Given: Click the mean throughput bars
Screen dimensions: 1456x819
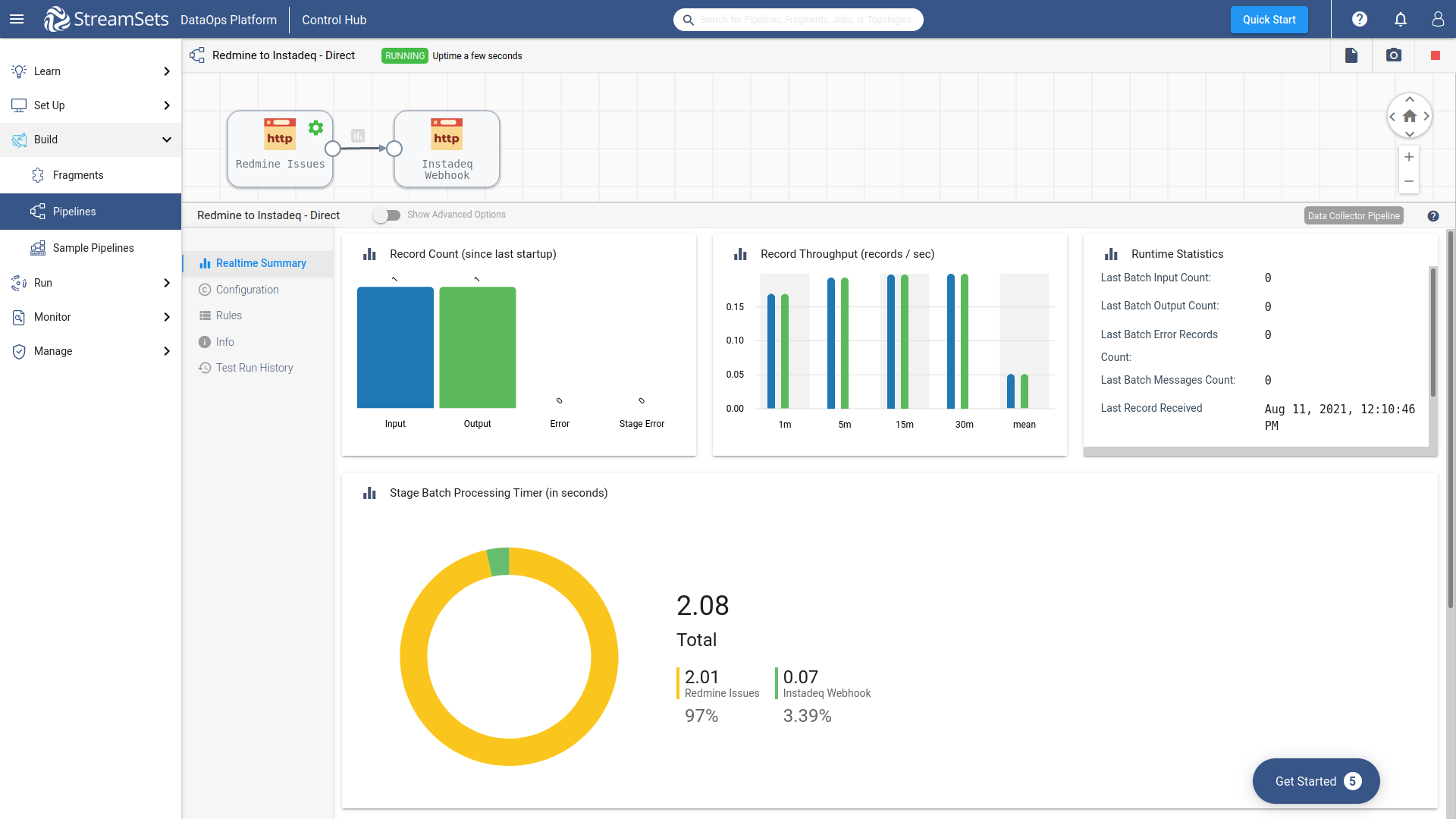Looking at the screenshot, I should pos(1018,391).
